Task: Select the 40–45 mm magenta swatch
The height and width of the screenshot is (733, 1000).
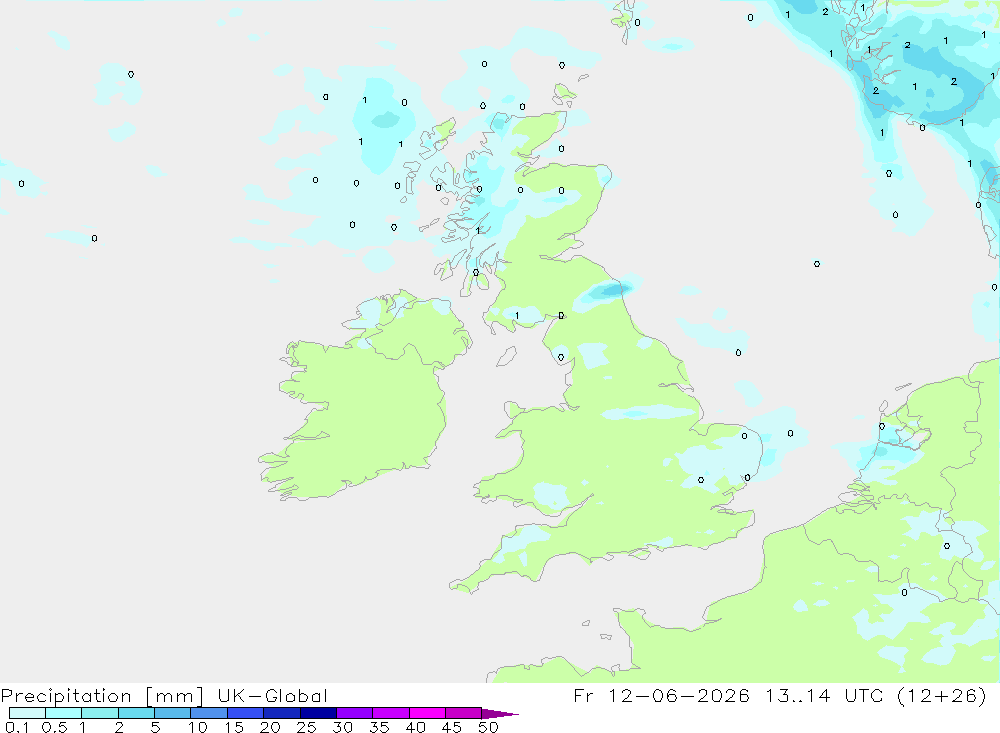Action: (x=427, y=713)
